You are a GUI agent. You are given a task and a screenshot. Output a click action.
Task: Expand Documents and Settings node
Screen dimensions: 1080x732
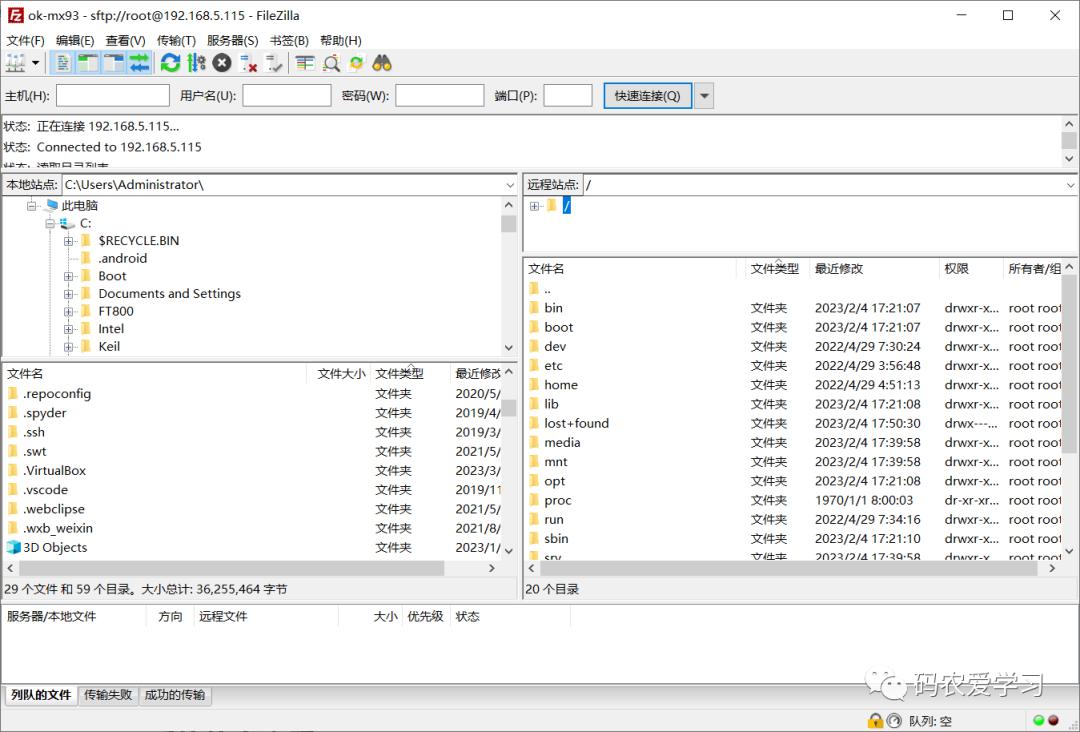tap(68, 294)
